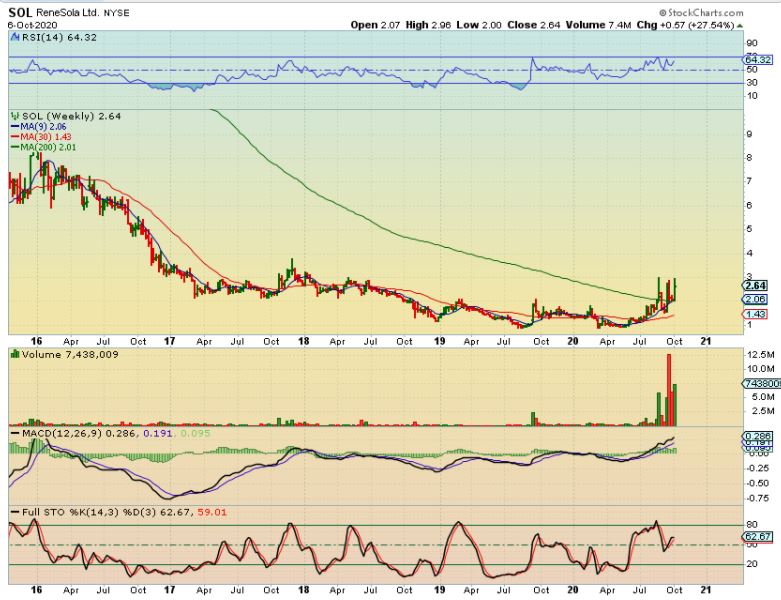Click the 12.5M volume axis label
Screen dimensions: 781x600
[x=761, y=355]
